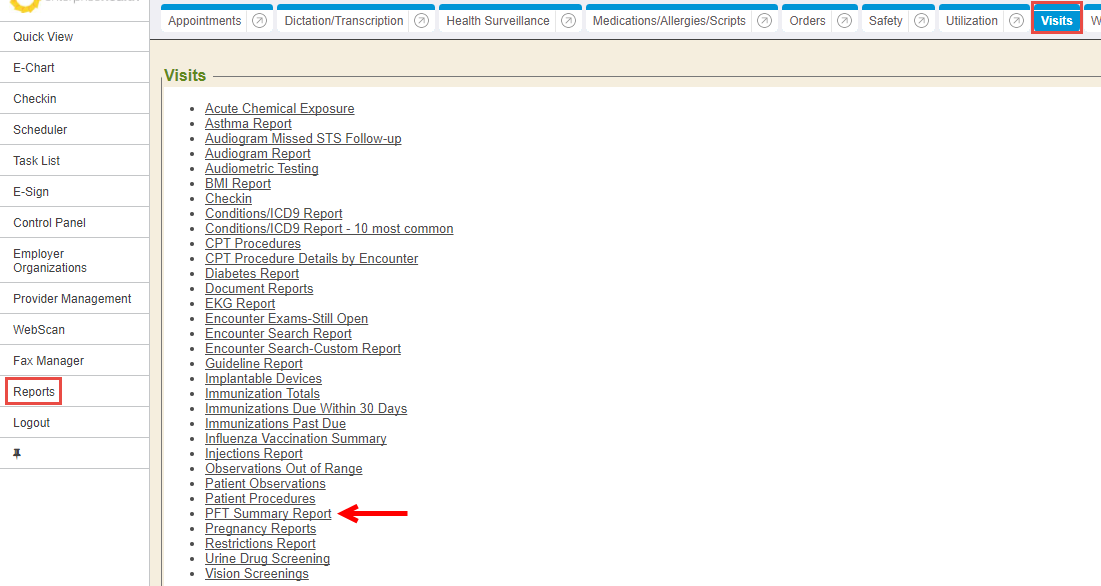The image size is (1101, 586).
Task: Toggle the sidebar pin icon
Action: coord(17,454)
